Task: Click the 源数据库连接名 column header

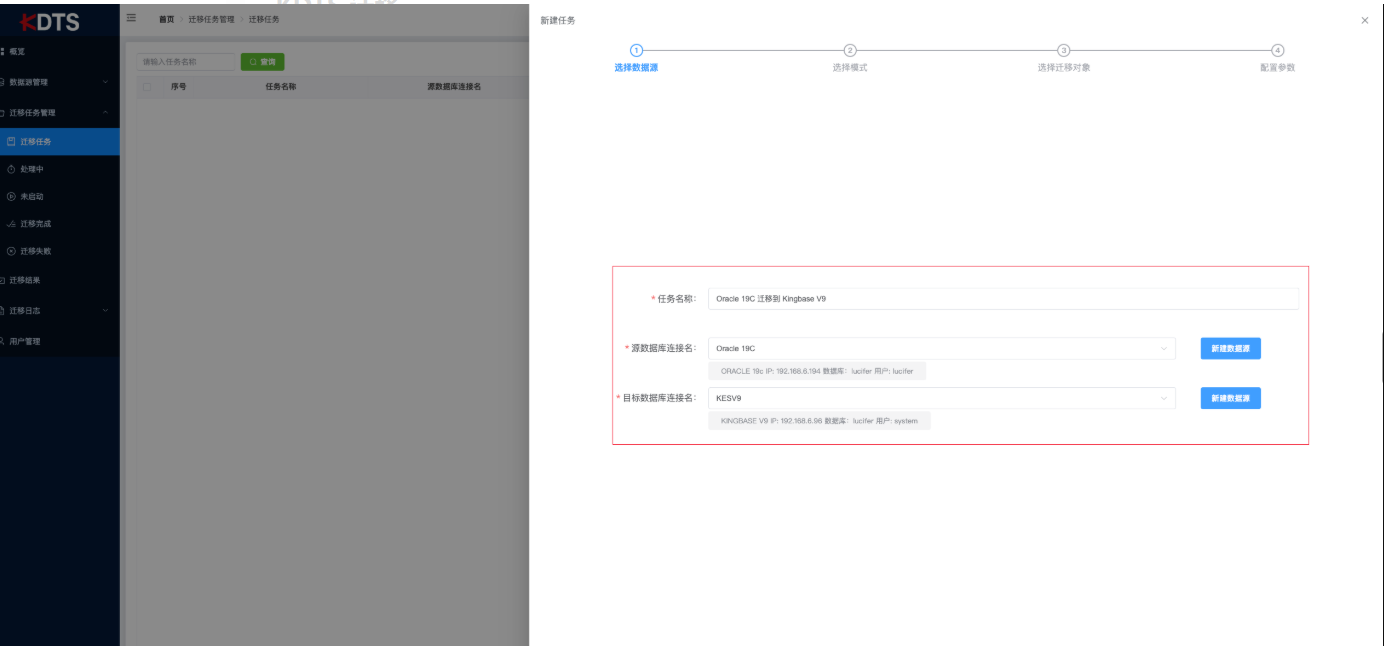Action: [454, 87]
